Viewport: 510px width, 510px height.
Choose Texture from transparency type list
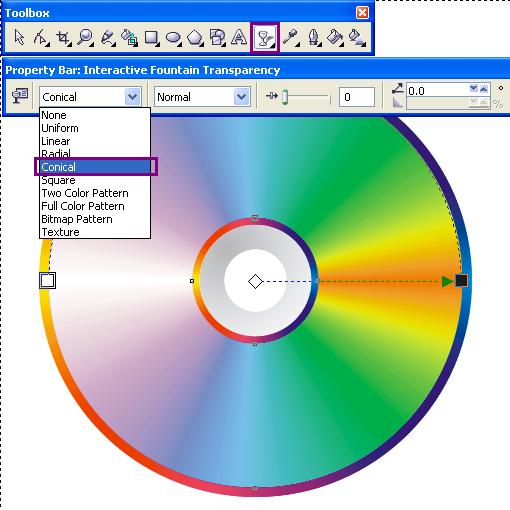pos(95,232)
